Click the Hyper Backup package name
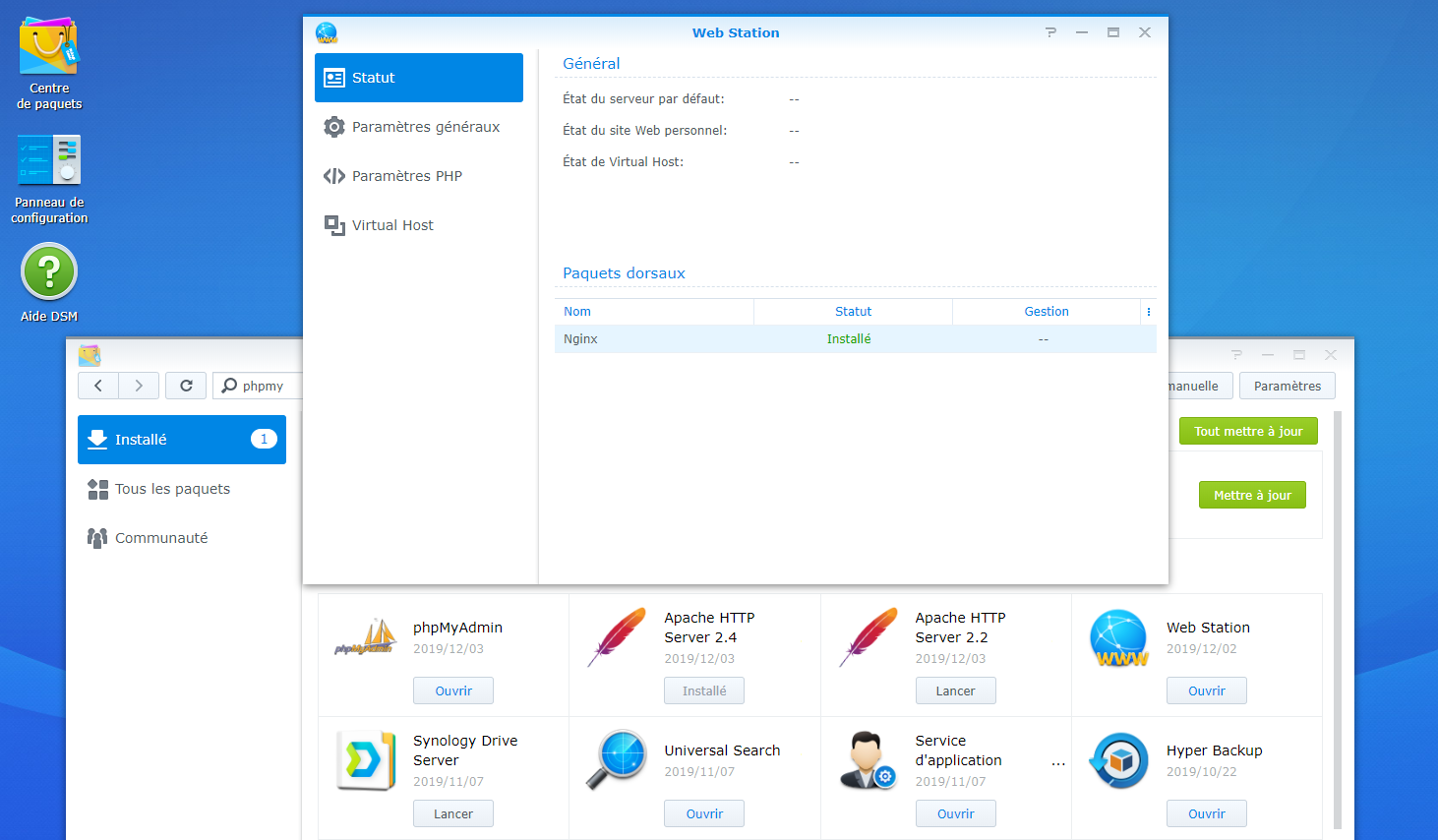Image resolution: width=1438 pixels, height=840 pixels. pos(1214,750)
